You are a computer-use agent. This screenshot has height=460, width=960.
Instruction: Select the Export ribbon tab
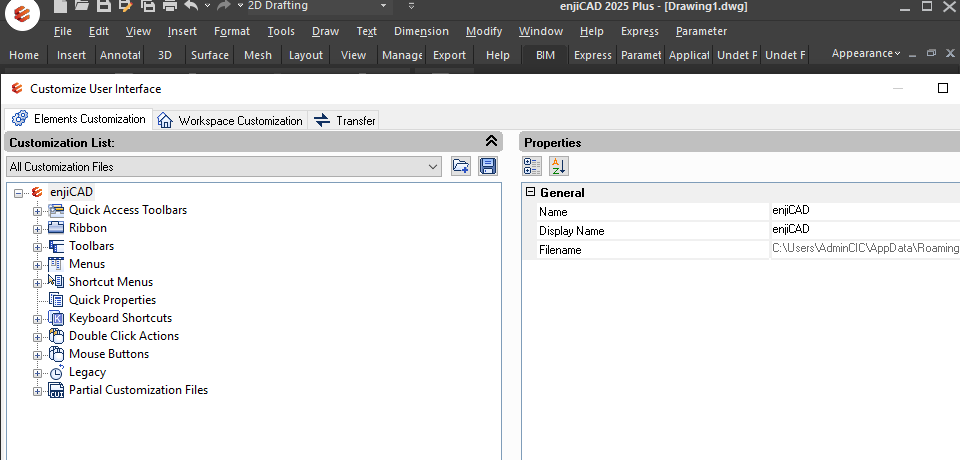coord(449,55)
